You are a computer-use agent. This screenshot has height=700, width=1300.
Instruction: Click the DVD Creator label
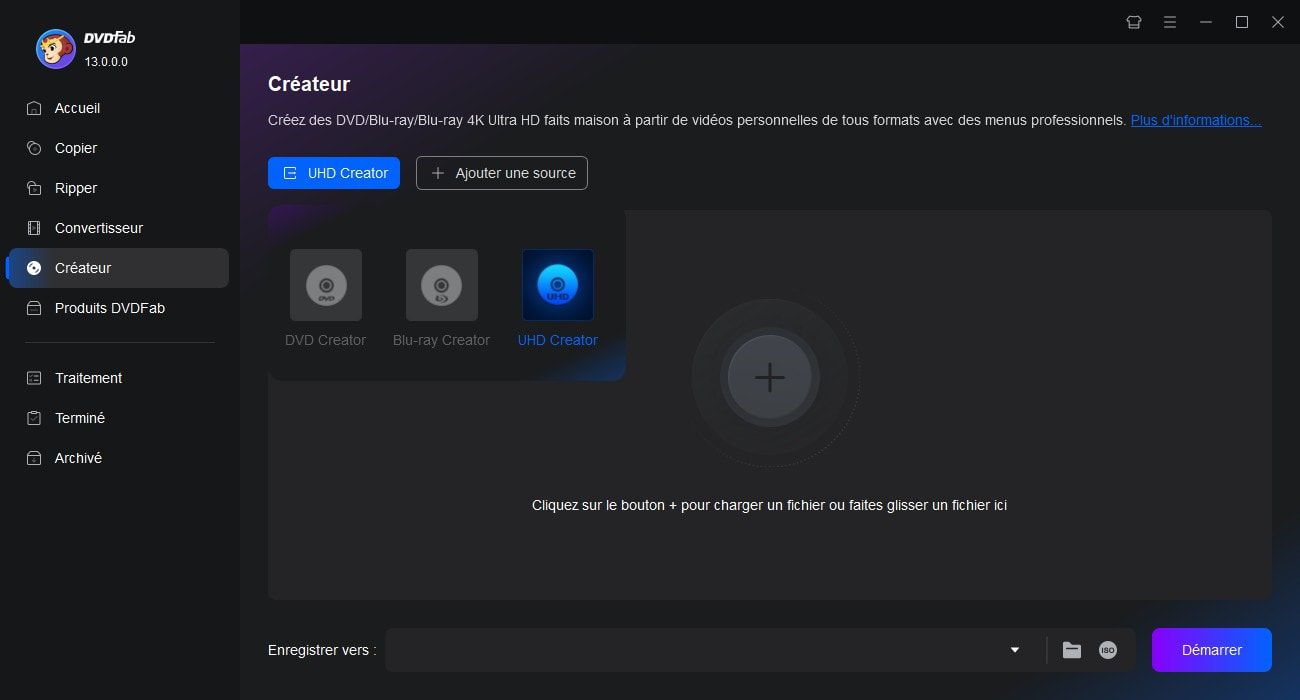(x=326, y=340)
